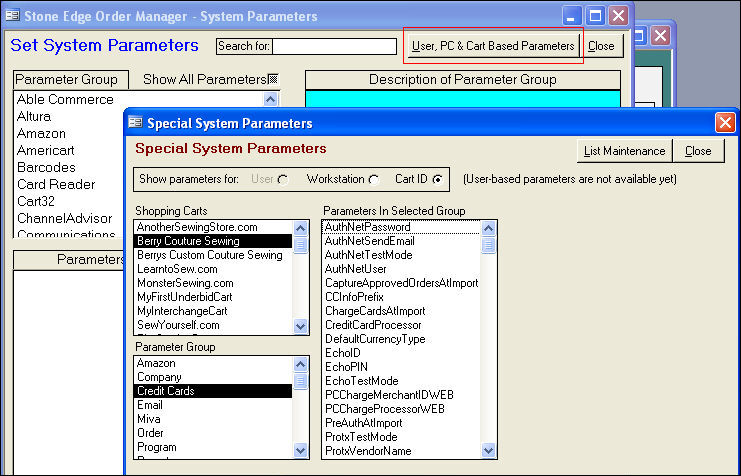
Task: Select AuthNetTestMode parameter
Action: (x=402, y=255)
